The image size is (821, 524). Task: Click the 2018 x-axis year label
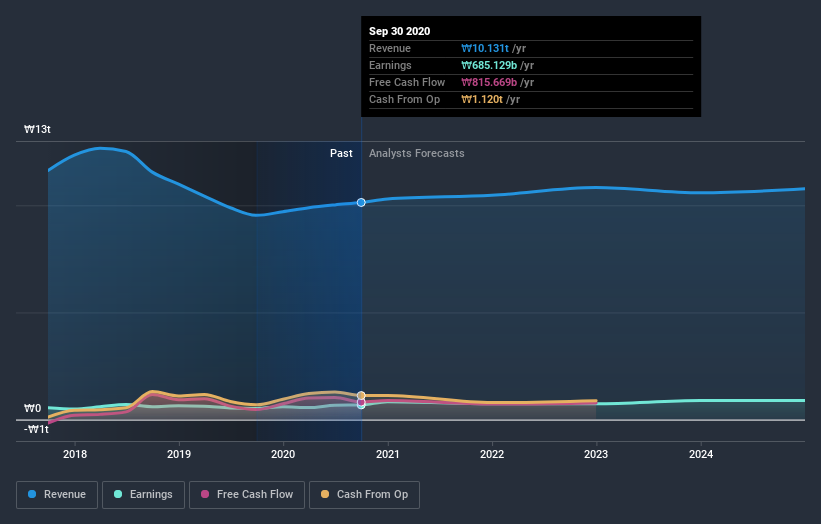click(x=75, y=454)
